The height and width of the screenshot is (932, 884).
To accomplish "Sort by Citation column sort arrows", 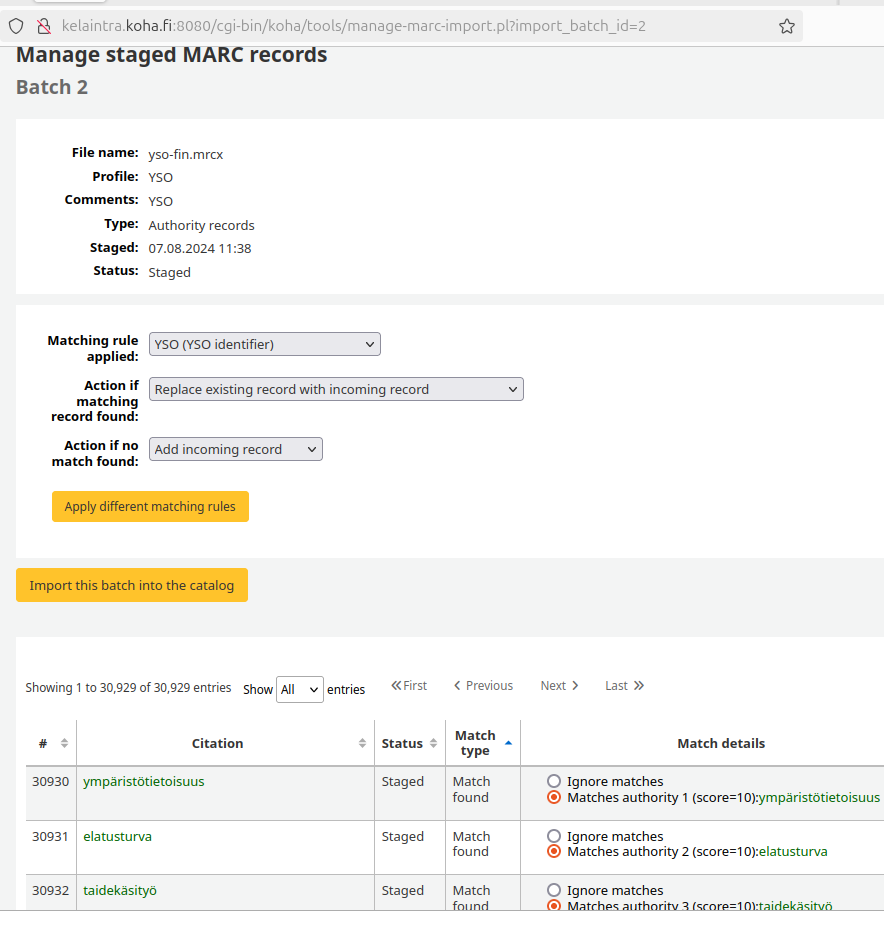I will pyautogui.click(x=362, y=743).
